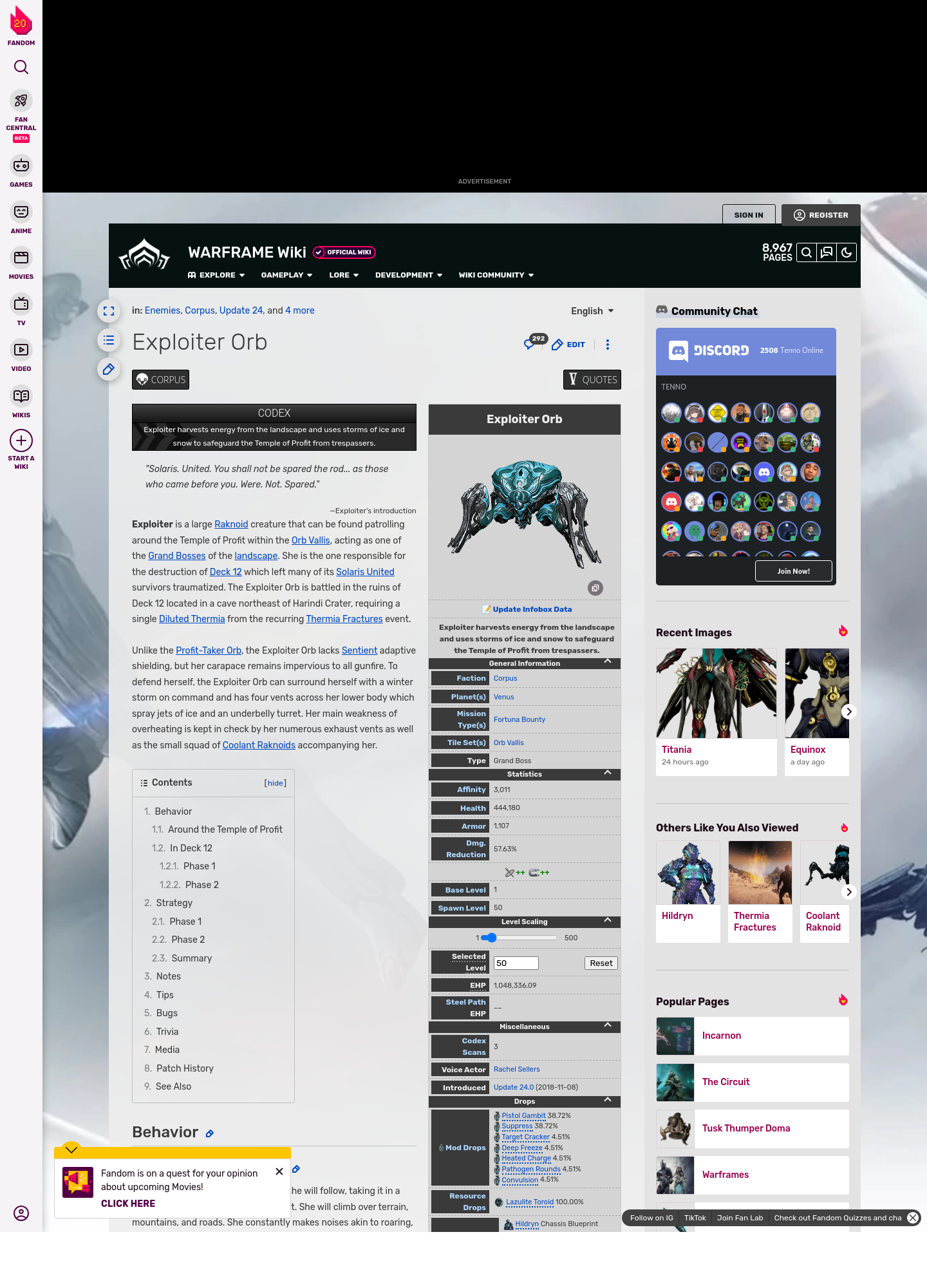This screenshot has height=1288, width=927.
Task: Open the 292 comments bubble
Action: [534, 342]
